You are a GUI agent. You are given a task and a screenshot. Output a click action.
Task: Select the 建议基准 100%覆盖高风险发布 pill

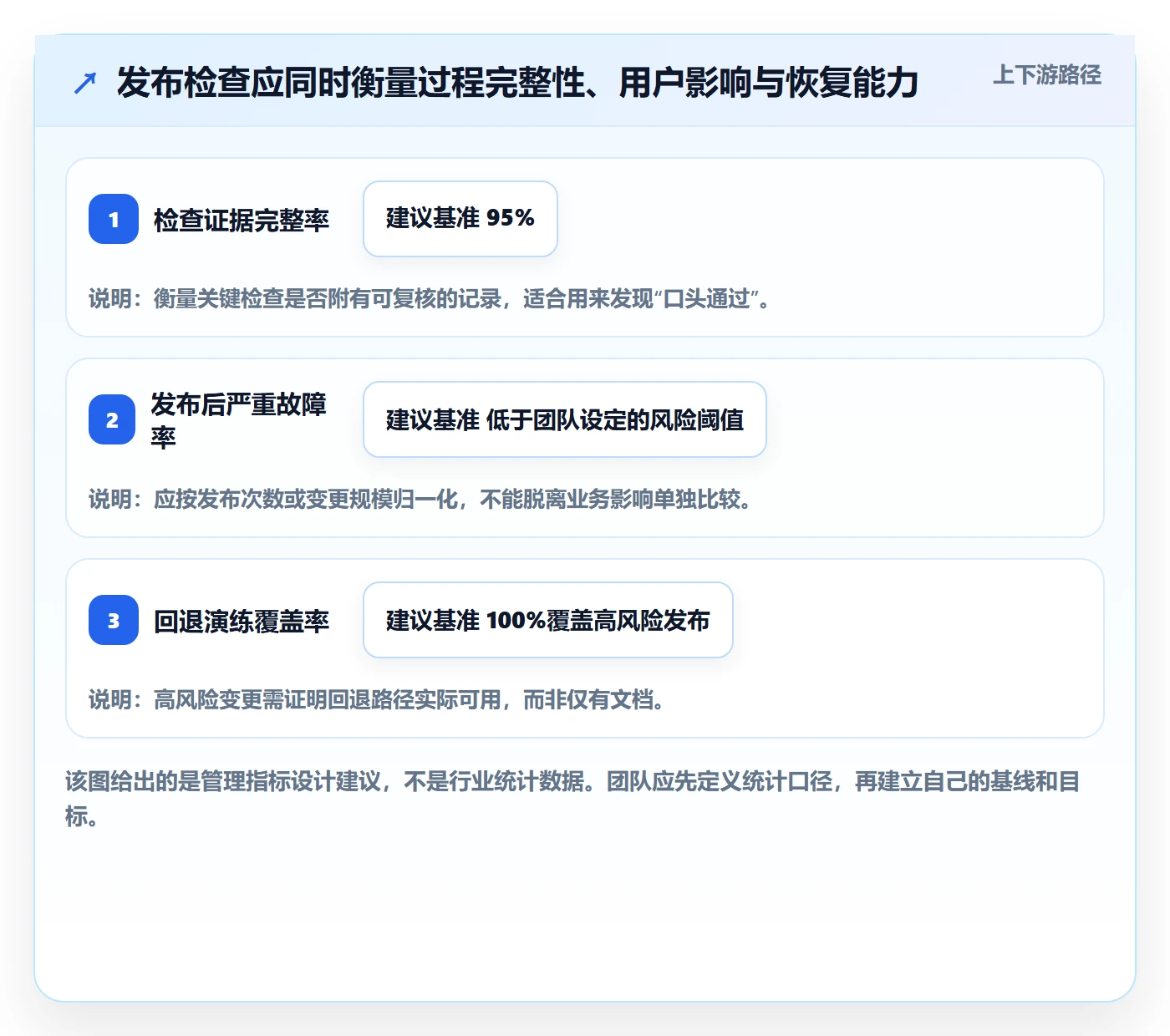click(x=548, y=620)
